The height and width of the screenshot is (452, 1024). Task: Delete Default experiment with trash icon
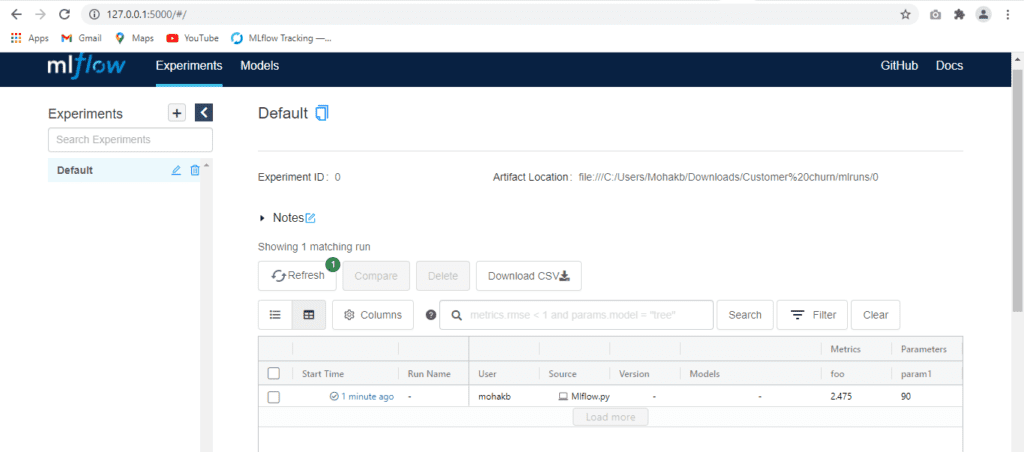click(x=195, y=170)
